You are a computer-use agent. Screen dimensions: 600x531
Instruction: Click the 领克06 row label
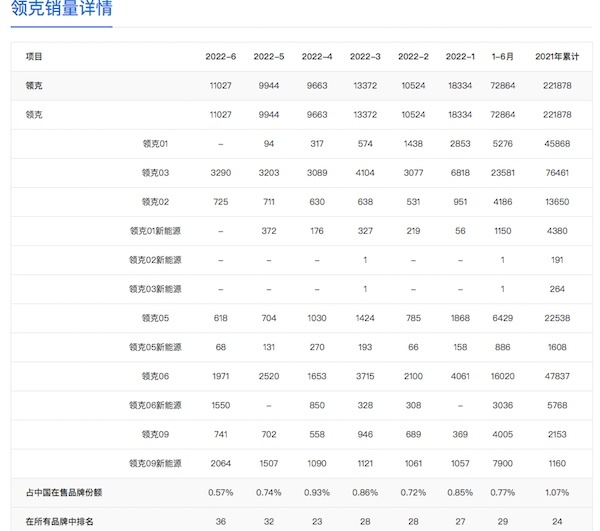155,376
